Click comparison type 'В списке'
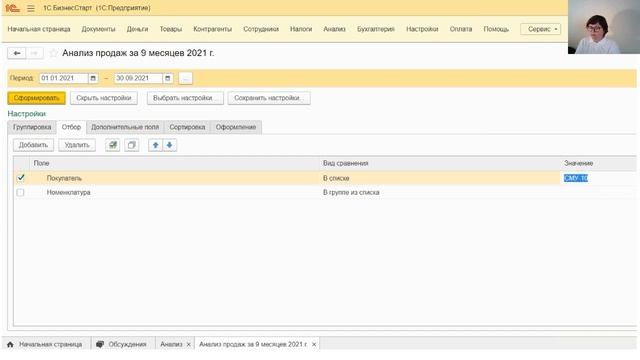Viewport: 640px width, 360px height. pos(336,178)
